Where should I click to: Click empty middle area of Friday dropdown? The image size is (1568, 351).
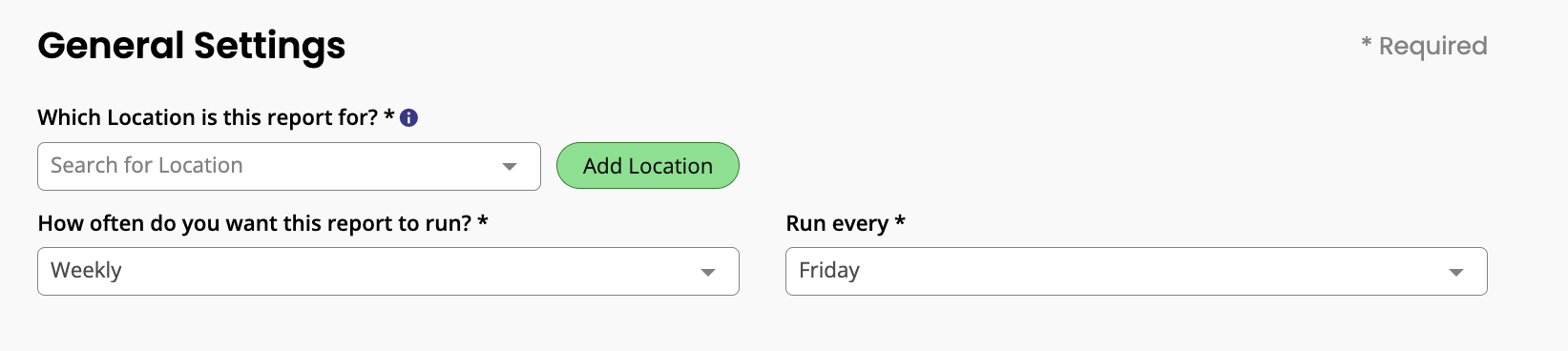click(x=1145, y=271)
